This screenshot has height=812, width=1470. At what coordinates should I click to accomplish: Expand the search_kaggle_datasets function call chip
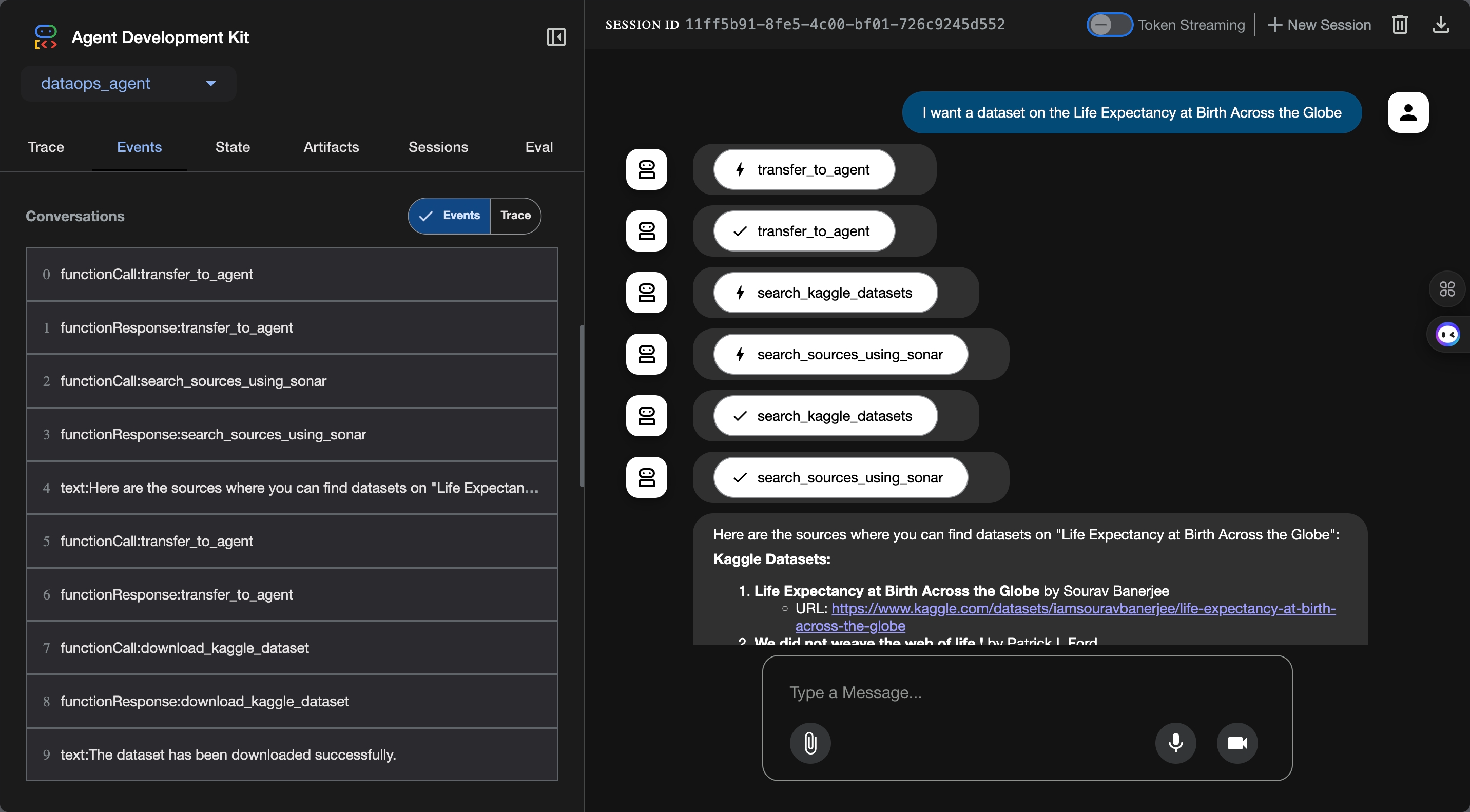[825, 293]
